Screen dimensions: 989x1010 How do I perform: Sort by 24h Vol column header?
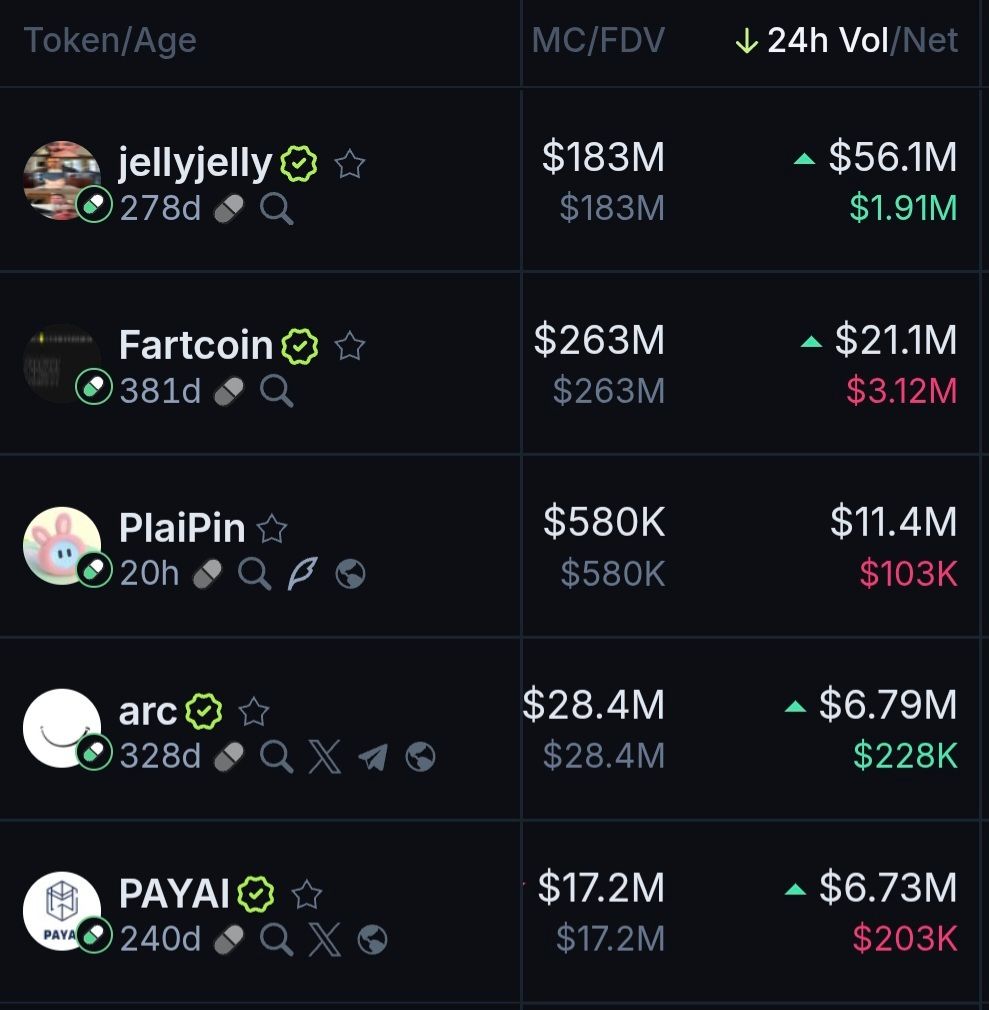pos(827,41)
